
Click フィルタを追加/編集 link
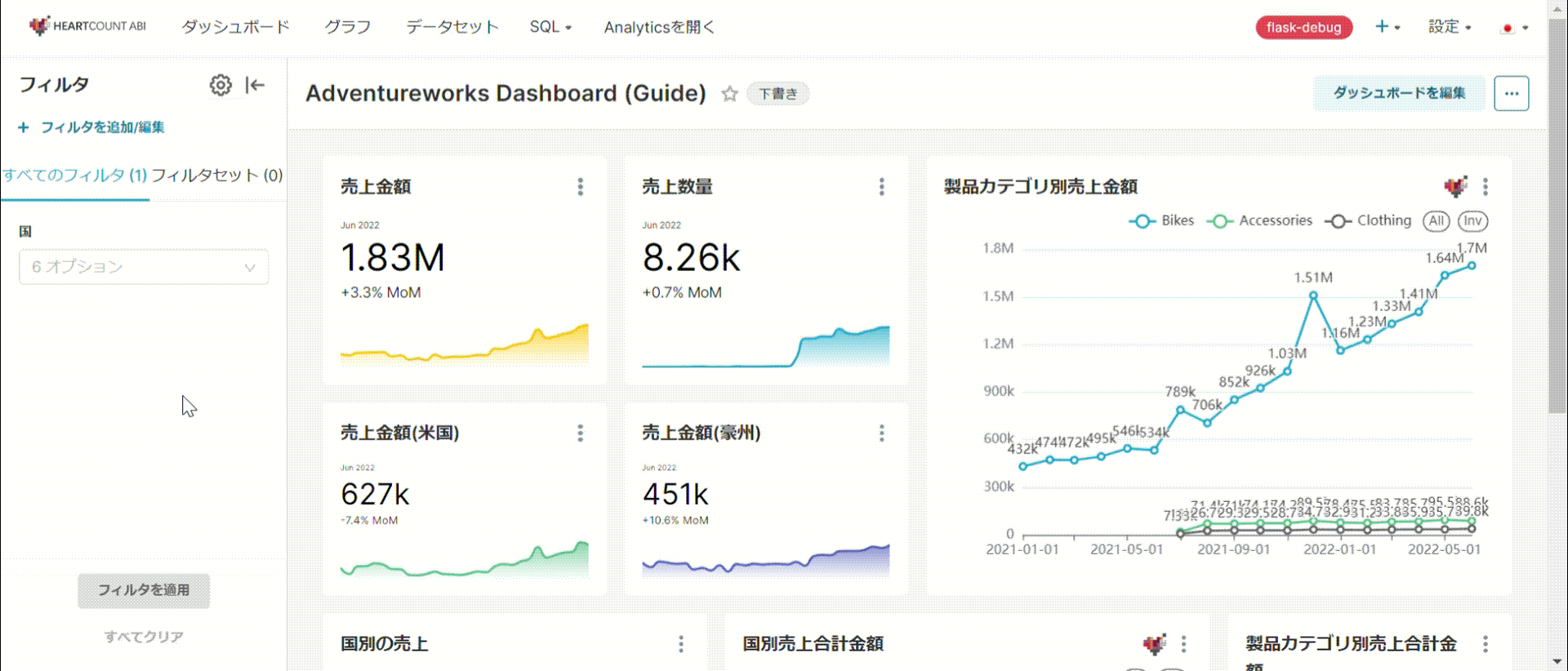point(103,127)
